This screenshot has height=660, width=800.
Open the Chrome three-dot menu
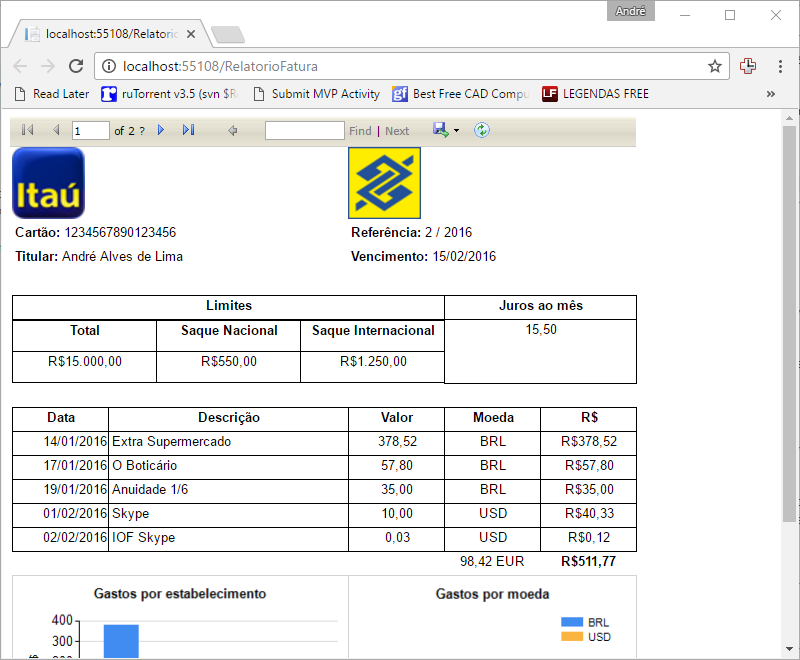(780, 66)
